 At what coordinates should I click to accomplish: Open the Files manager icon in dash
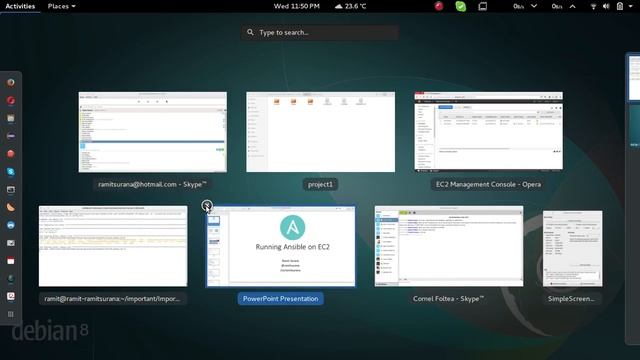tap(11, 118)
